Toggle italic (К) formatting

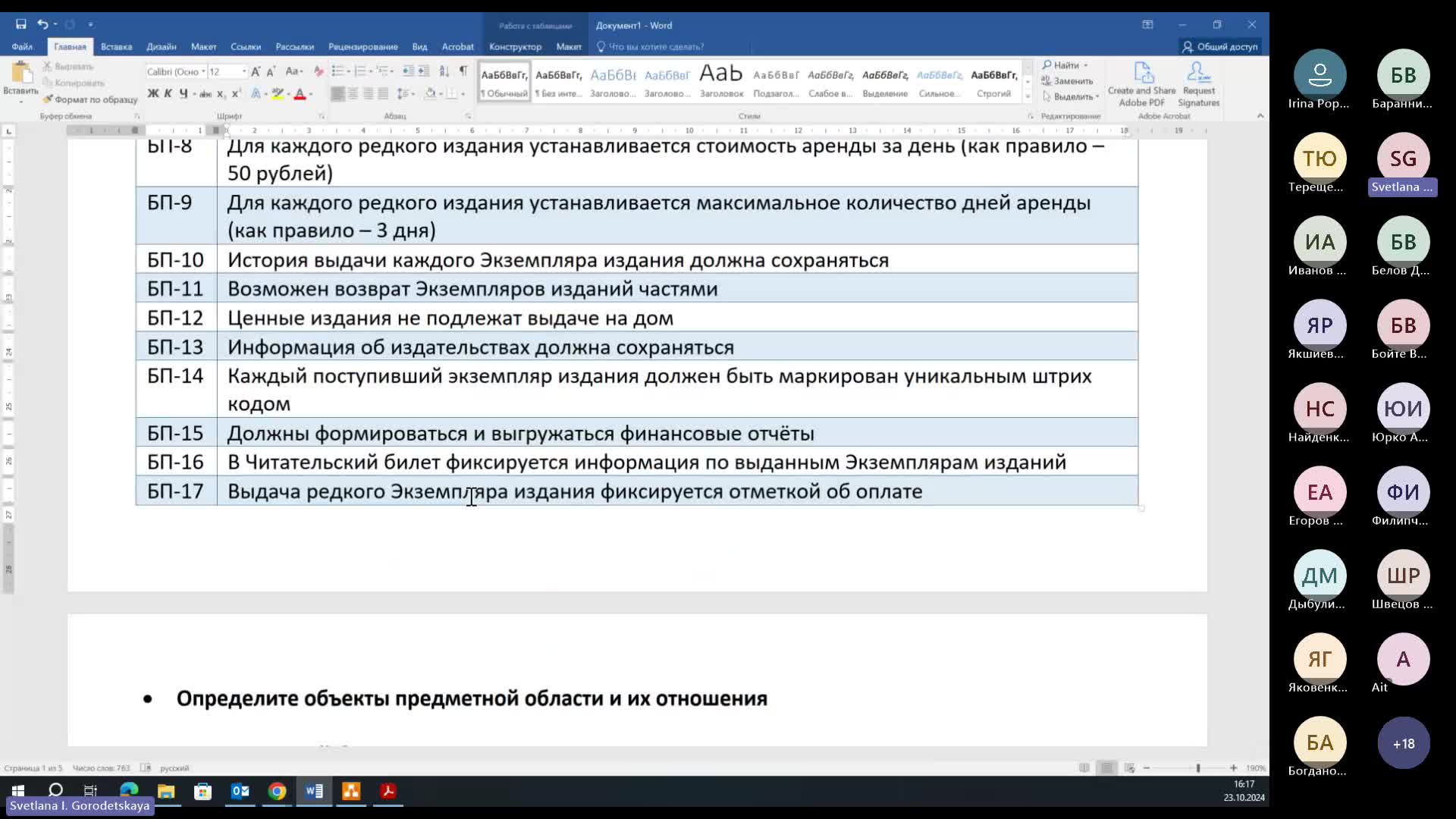click(x=168, y=93)
